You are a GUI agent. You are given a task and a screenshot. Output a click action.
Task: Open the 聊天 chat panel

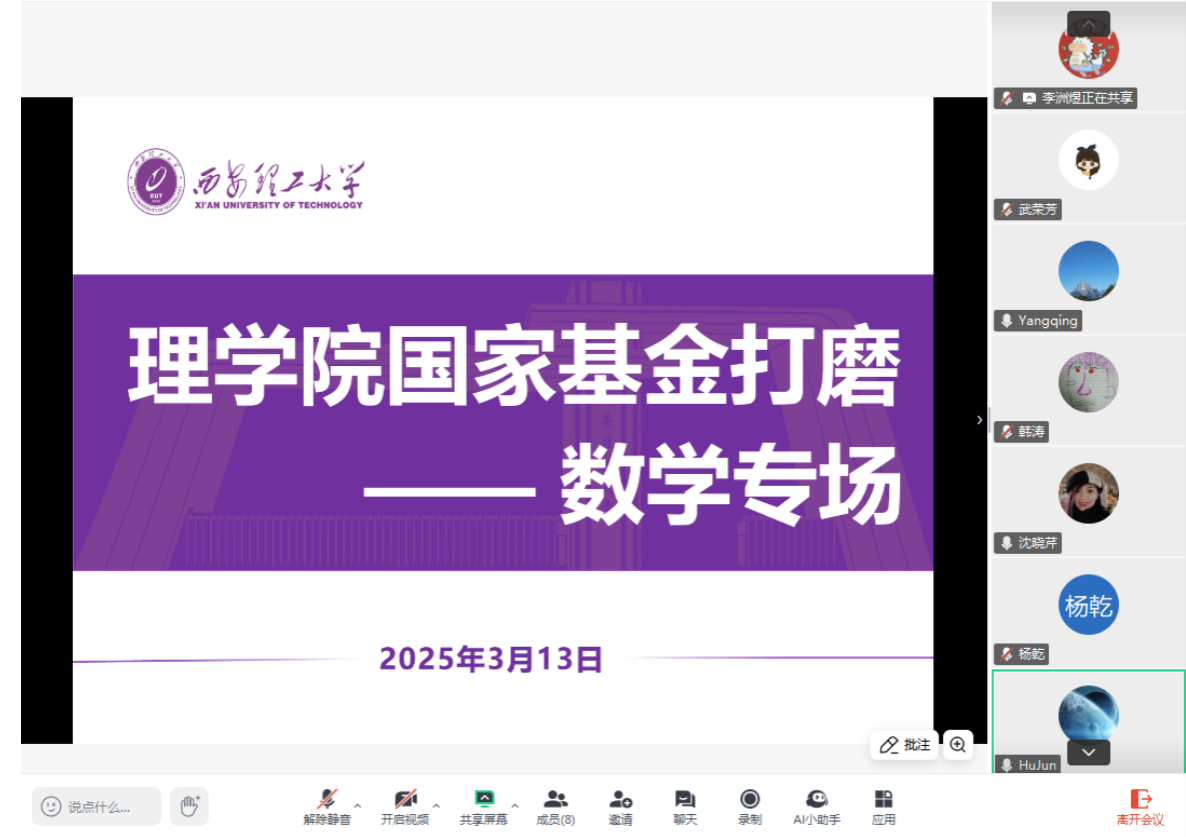tap(684, 805)
